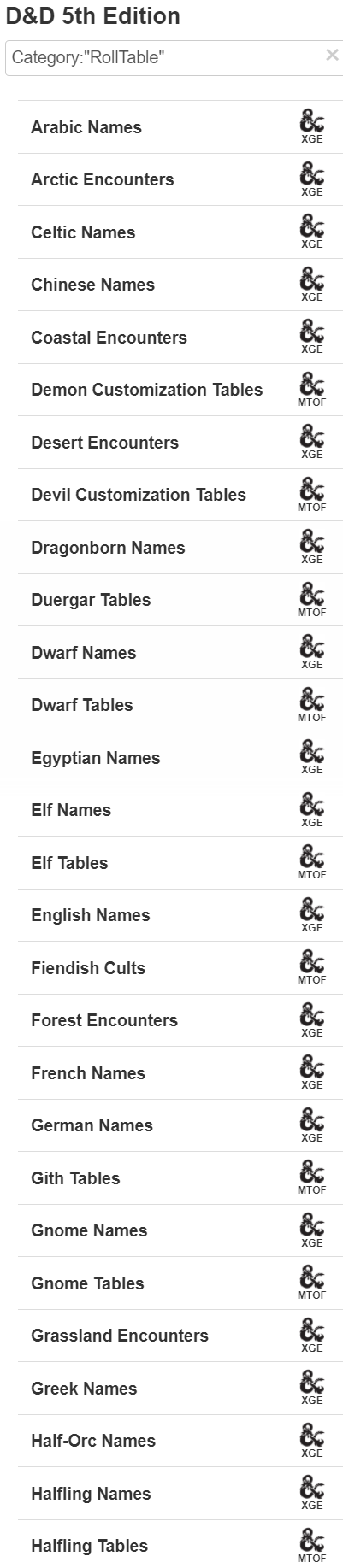
Task: Select Devil Customization Tables from the list
Action: (x=180, y=495)
